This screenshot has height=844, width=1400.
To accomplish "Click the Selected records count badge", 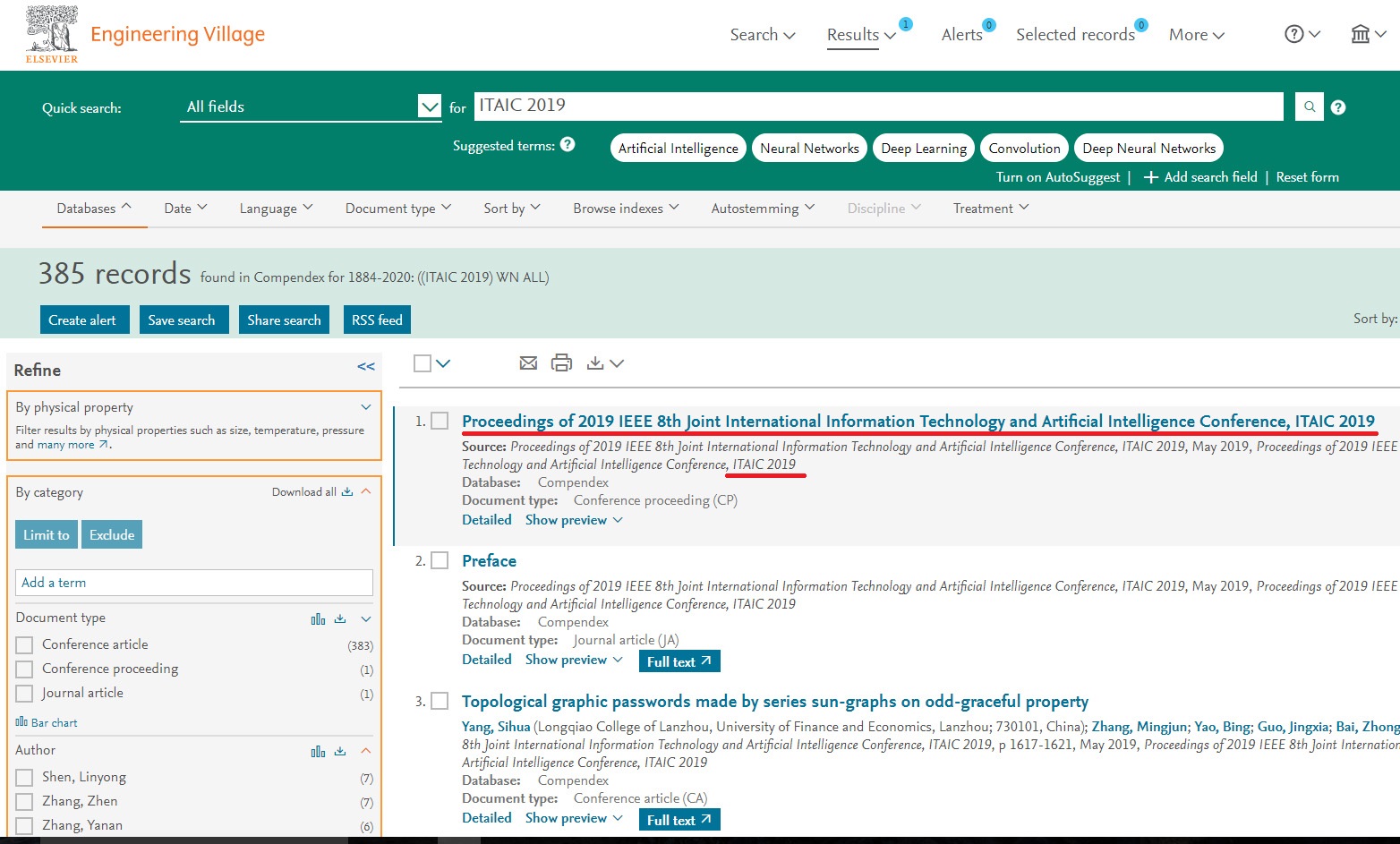I will click(x=1141, y=24).
